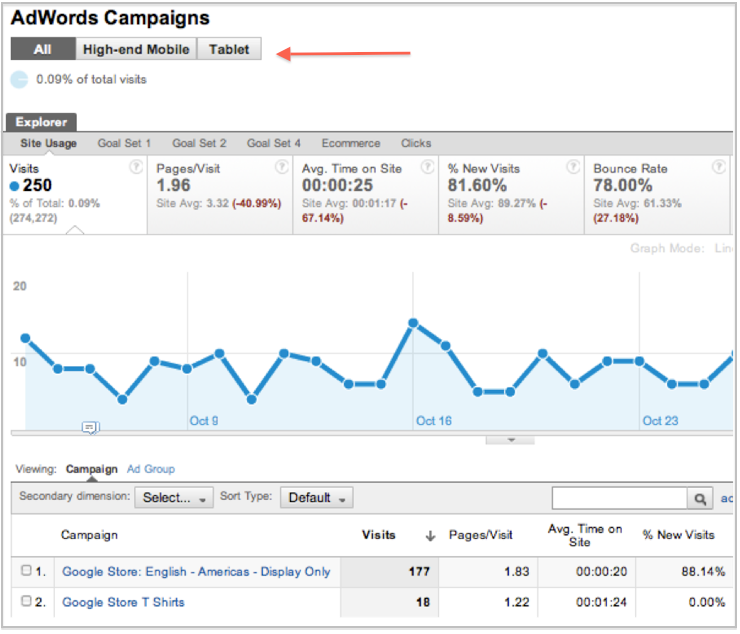Screen dimensions: 740x634
Task: Check the box for Google Store English campaign
Action: [x=27, y=571]
